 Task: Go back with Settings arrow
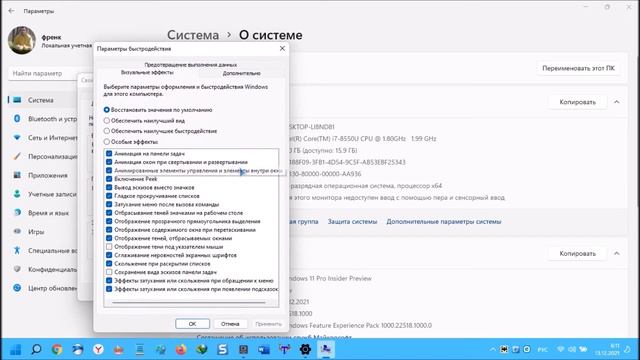[11, 11]
